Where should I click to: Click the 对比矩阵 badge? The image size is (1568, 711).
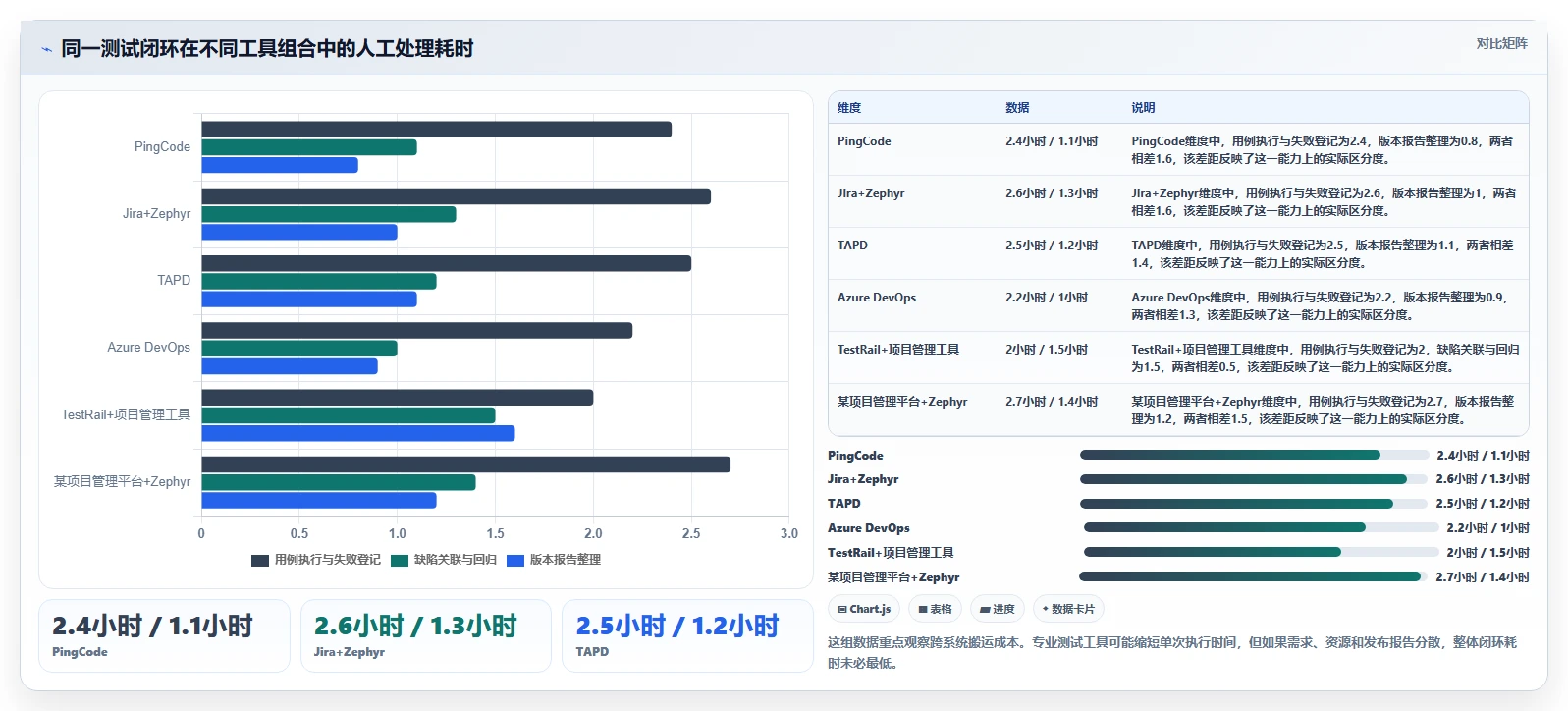(x=1501, y=43)
